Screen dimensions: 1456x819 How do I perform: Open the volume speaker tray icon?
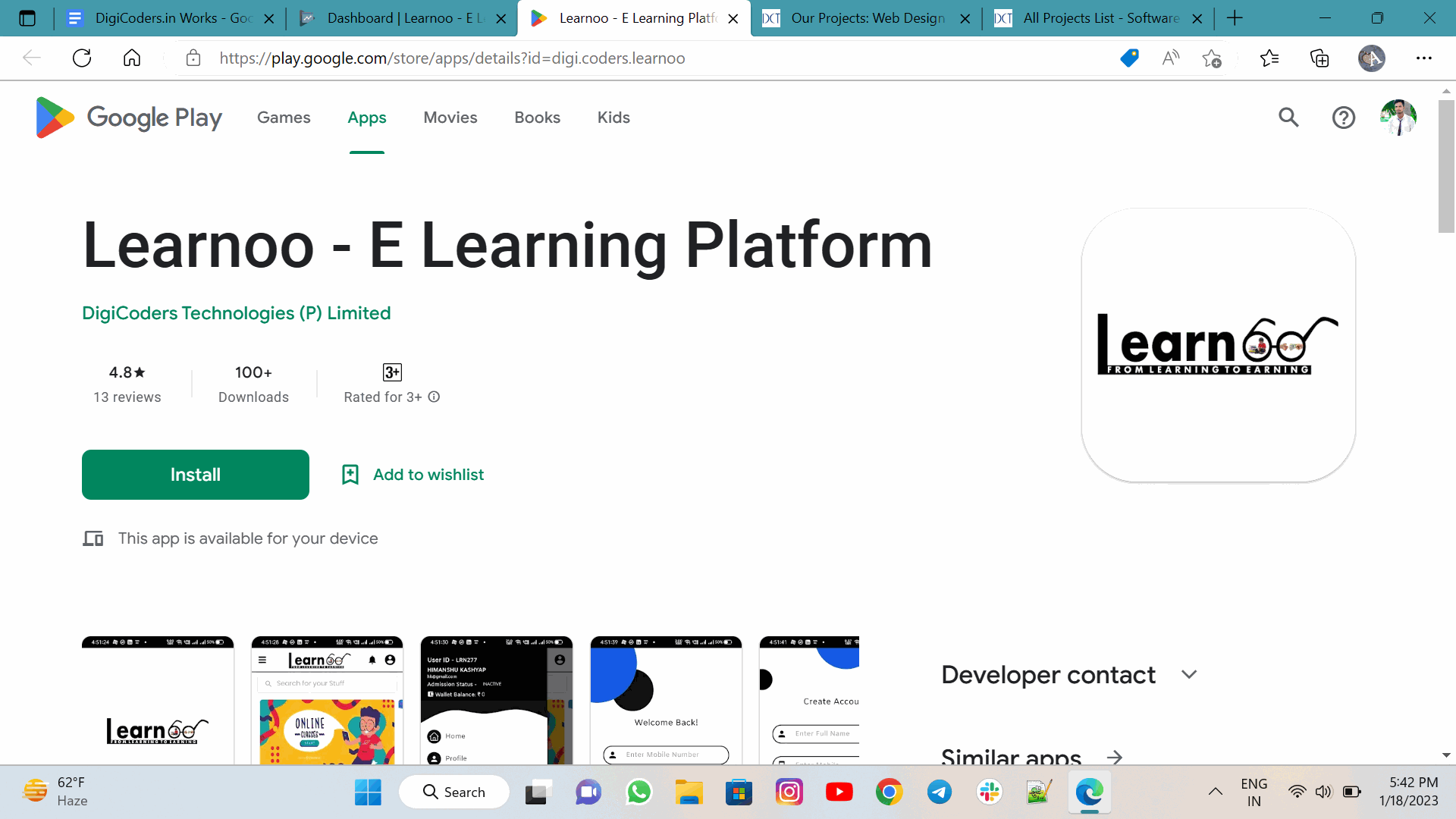point(1323,792)
